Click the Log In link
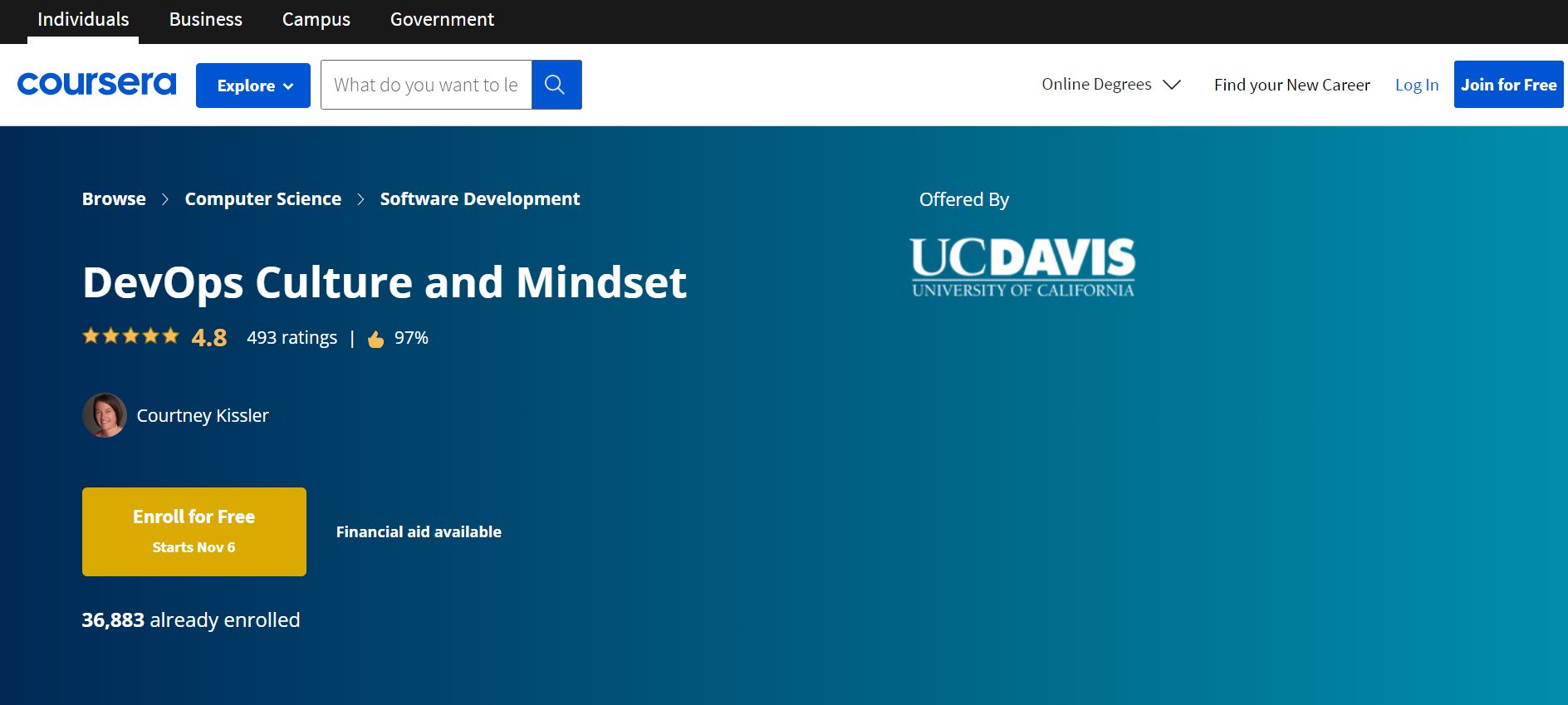This screenshot has width=1568, height=705. click(x=1417, y=85)
